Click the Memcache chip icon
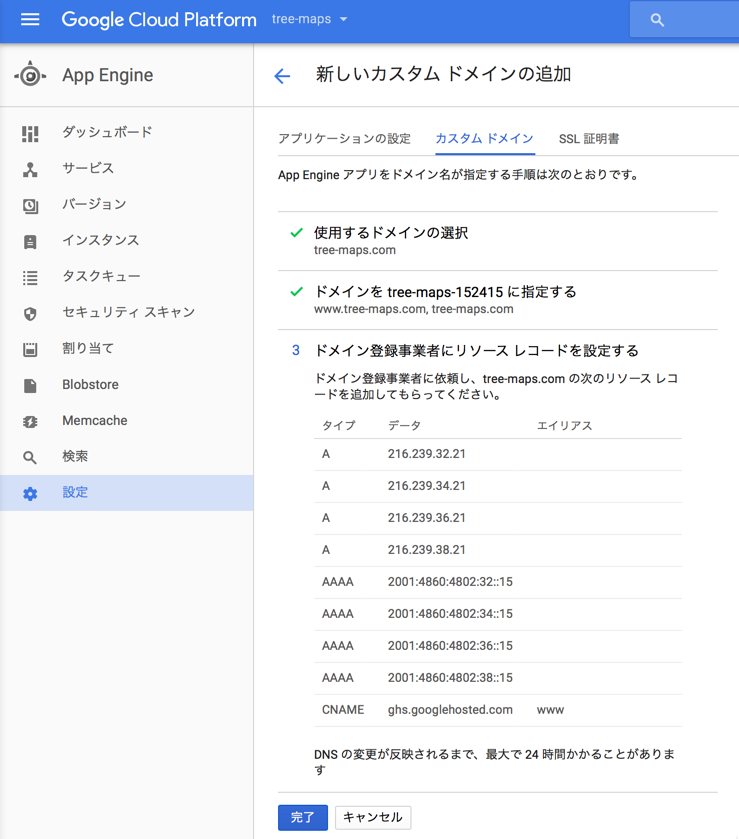This screenshot has width=739, height=839. point(30,422)
